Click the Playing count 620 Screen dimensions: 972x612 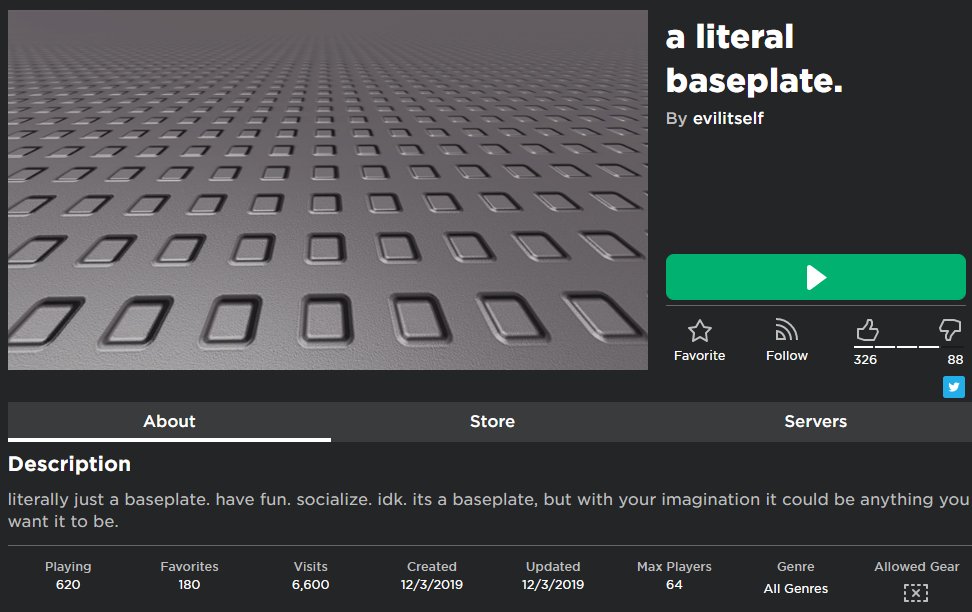pyautogui.click(x=68, y=584)
